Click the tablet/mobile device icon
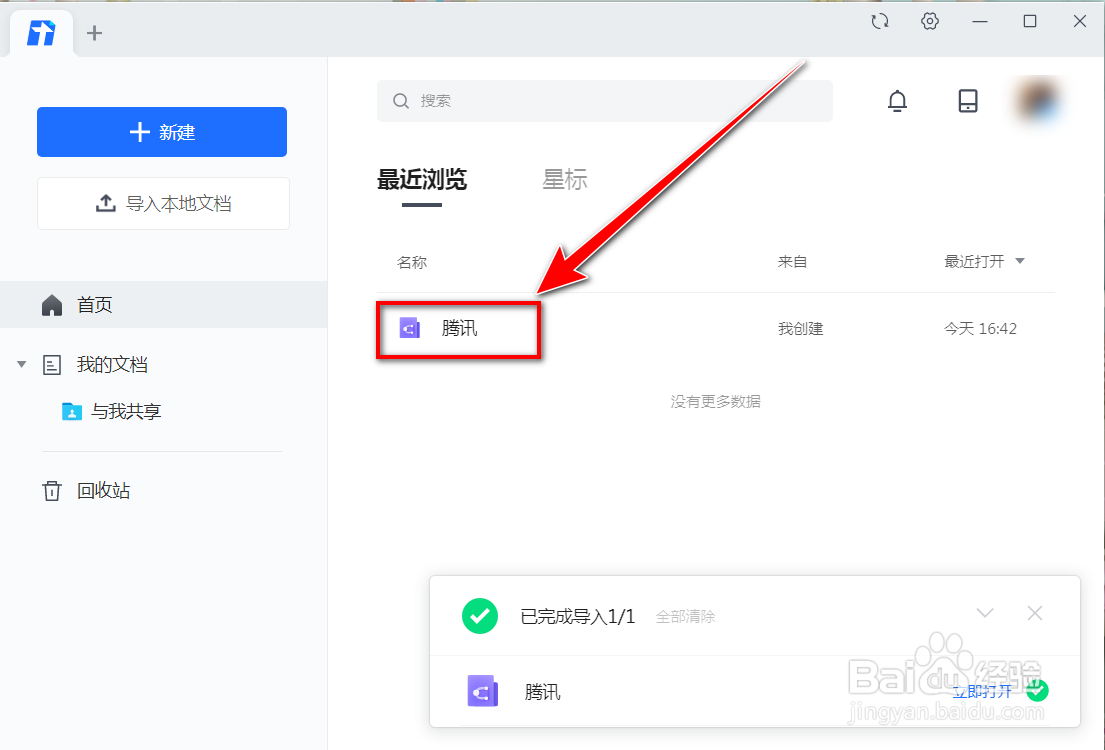Viewport: 1105px width, 750px height. (x=968, y=101)
